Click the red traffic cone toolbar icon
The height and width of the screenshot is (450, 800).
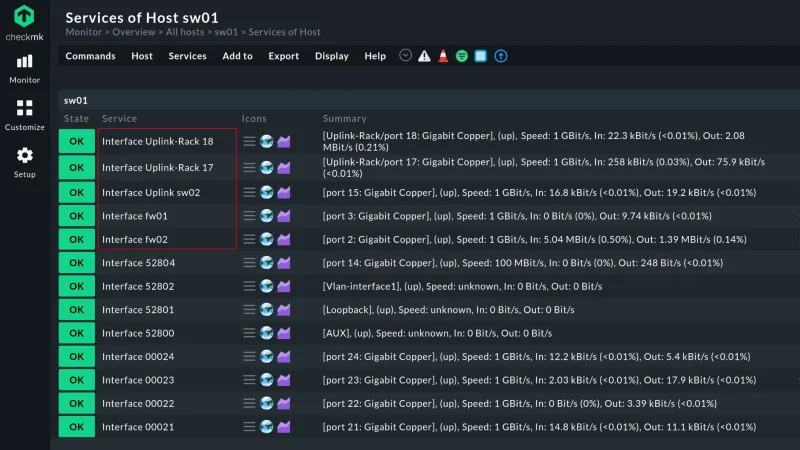443,56
